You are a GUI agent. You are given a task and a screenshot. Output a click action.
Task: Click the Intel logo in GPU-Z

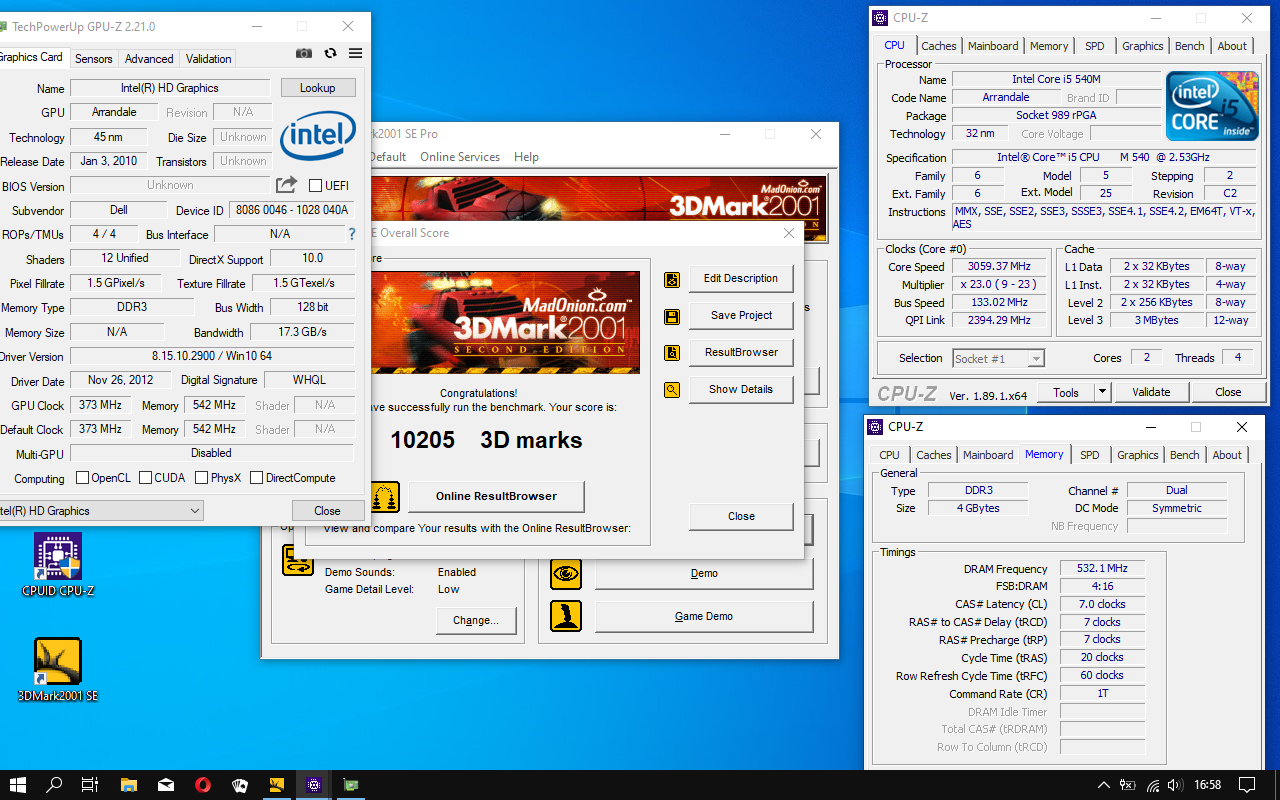point(318,135)
